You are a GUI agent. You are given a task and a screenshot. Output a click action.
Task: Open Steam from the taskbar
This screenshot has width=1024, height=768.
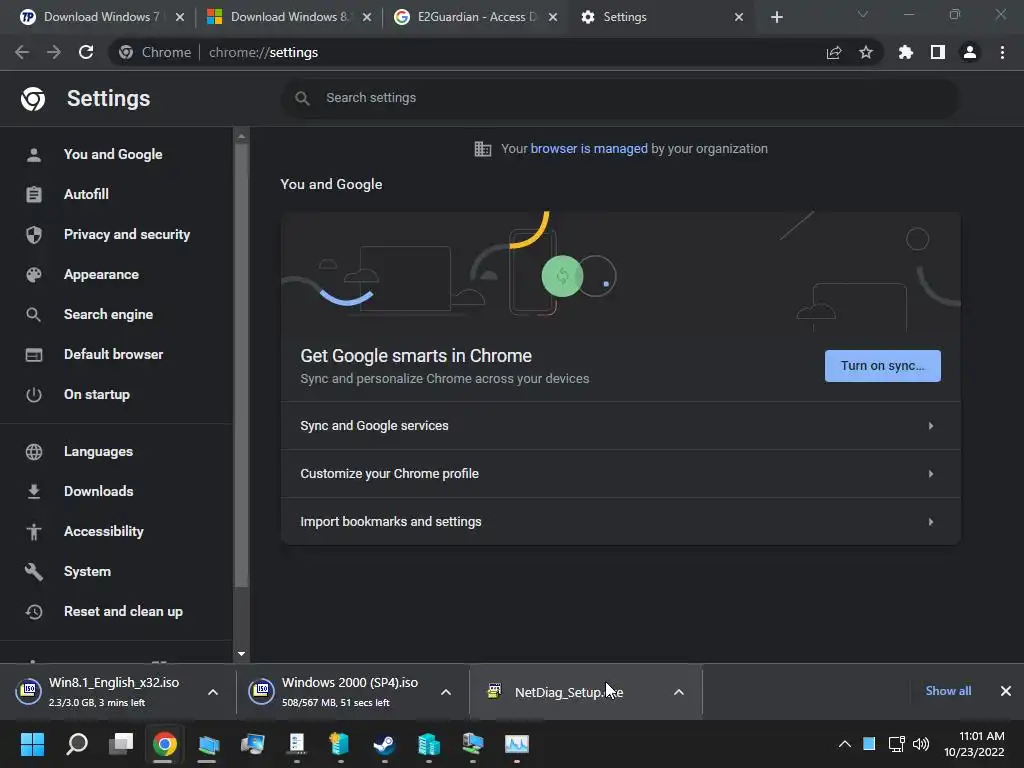click(x=384, y=744)
